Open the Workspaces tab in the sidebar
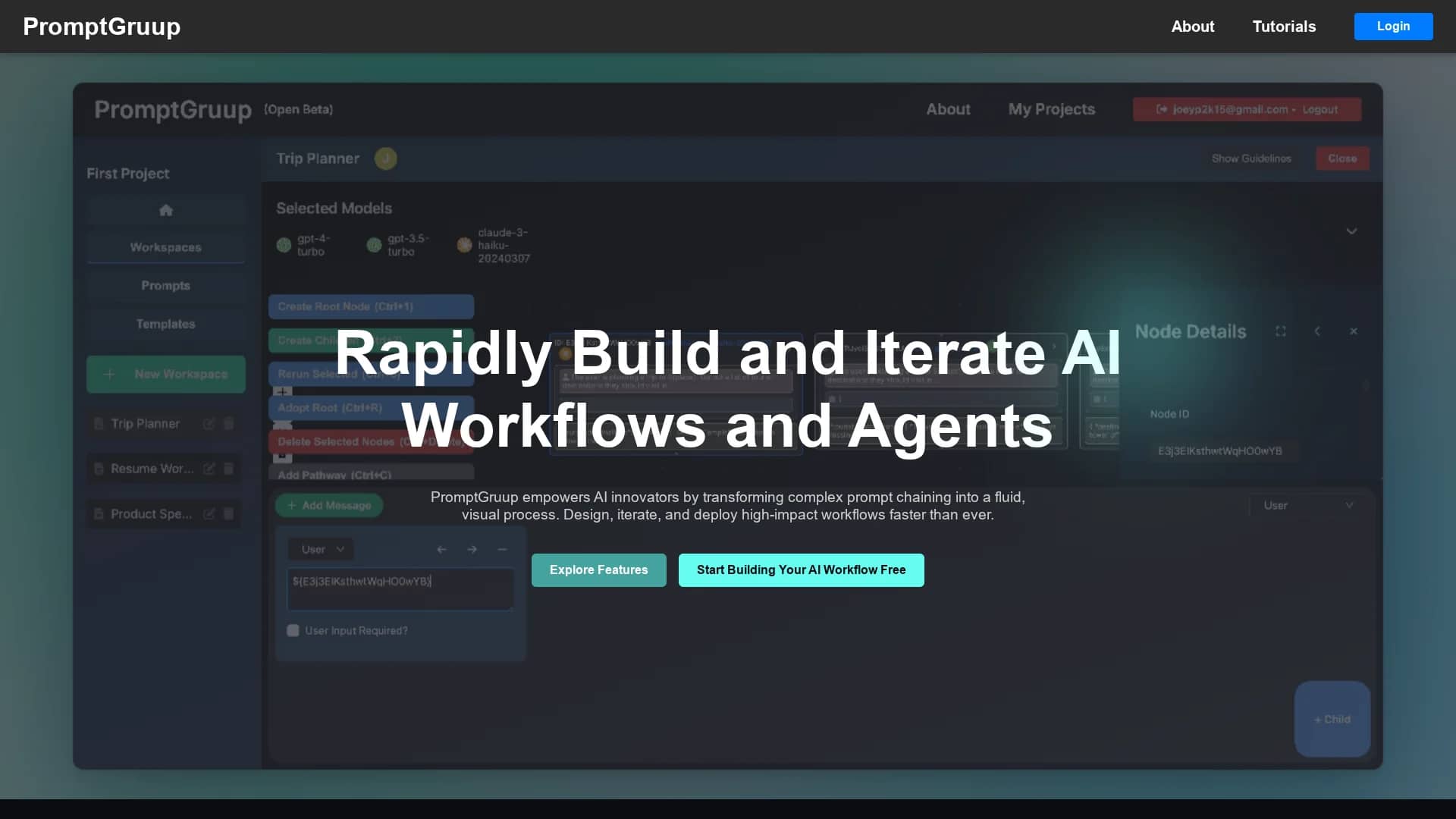Screen dimensions: 1456x819 click(x=165, y=247)
